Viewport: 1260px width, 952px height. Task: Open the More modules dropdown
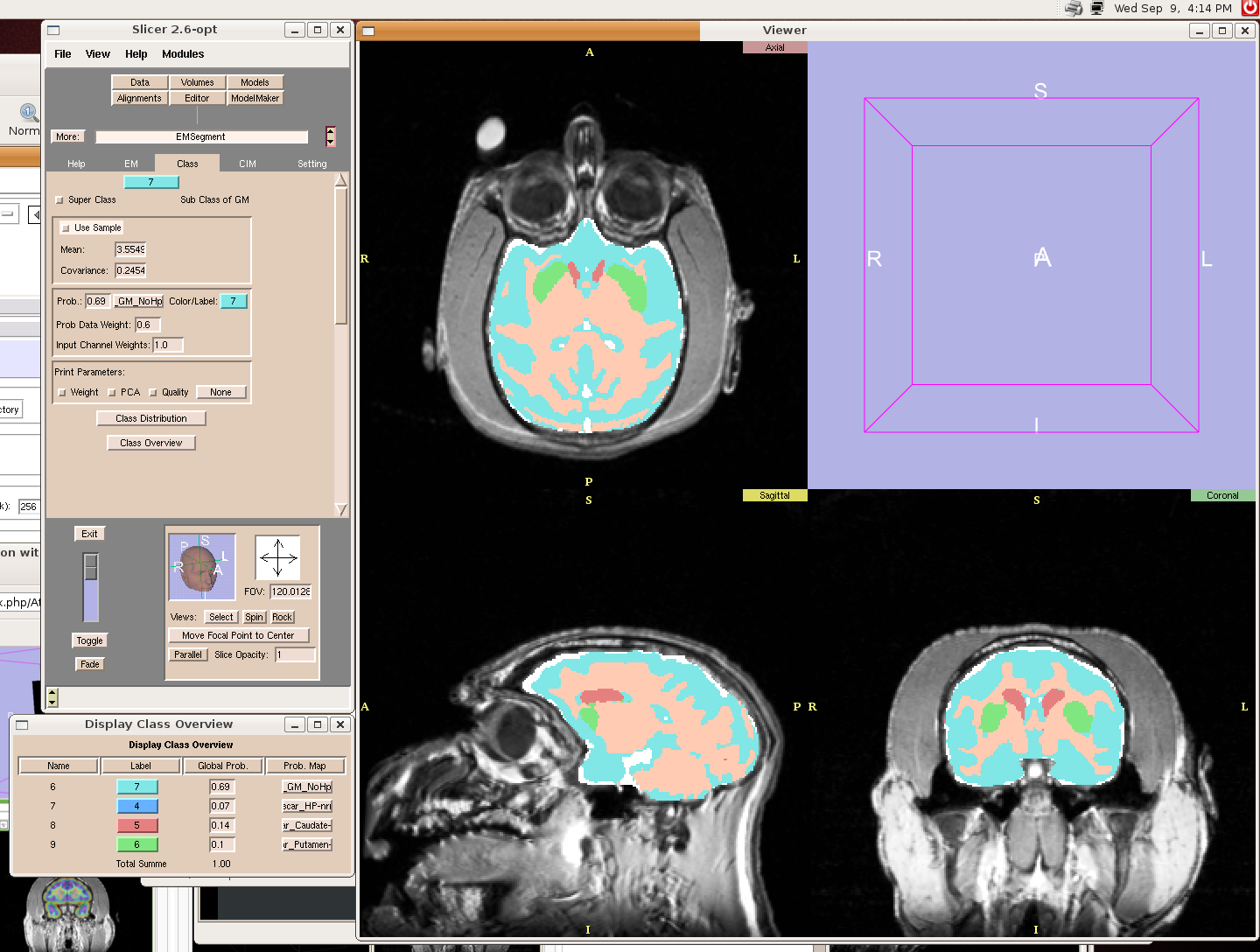point(67,136)
